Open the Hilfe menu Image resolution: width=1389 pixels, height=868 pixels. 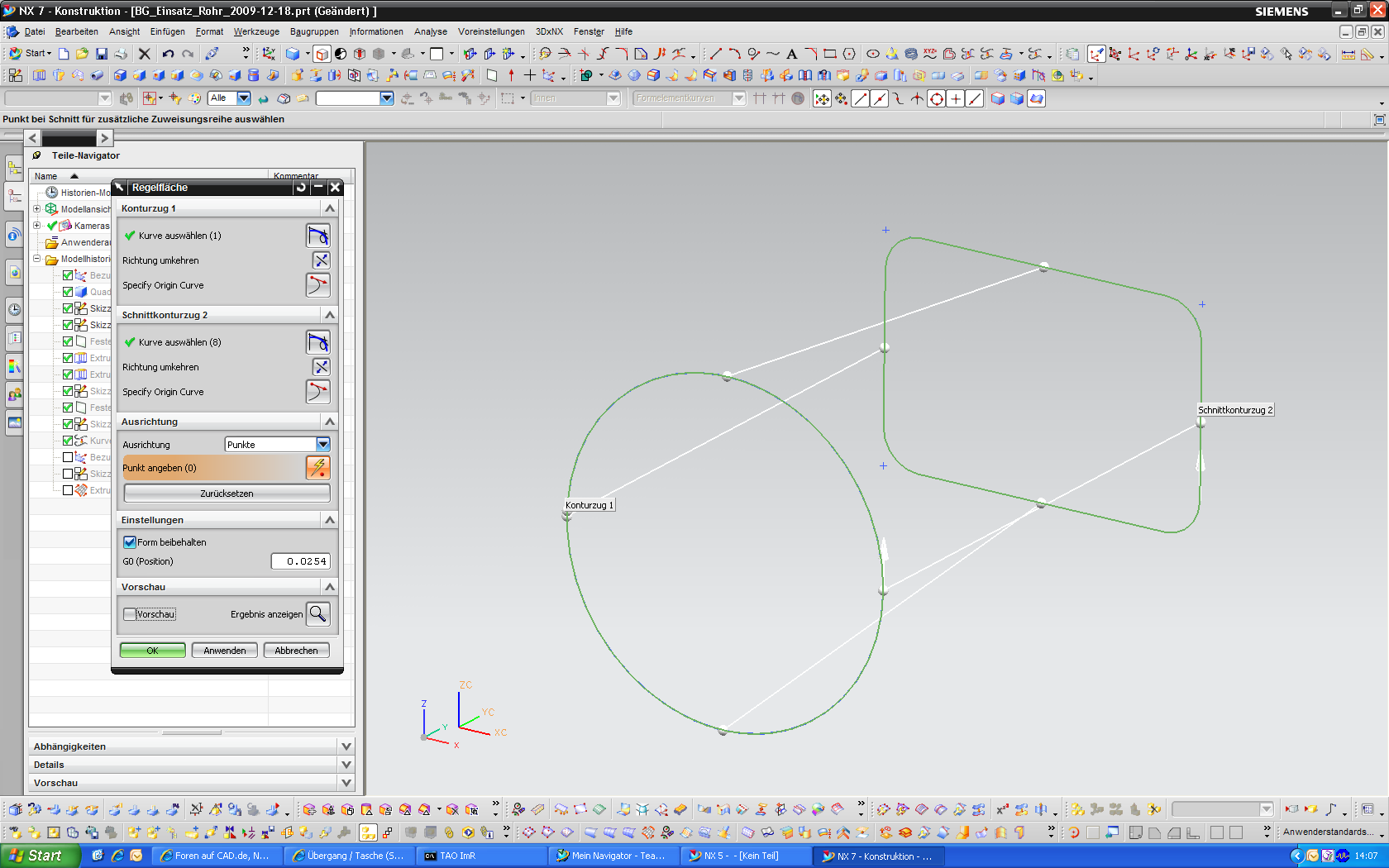pos(624,31)
